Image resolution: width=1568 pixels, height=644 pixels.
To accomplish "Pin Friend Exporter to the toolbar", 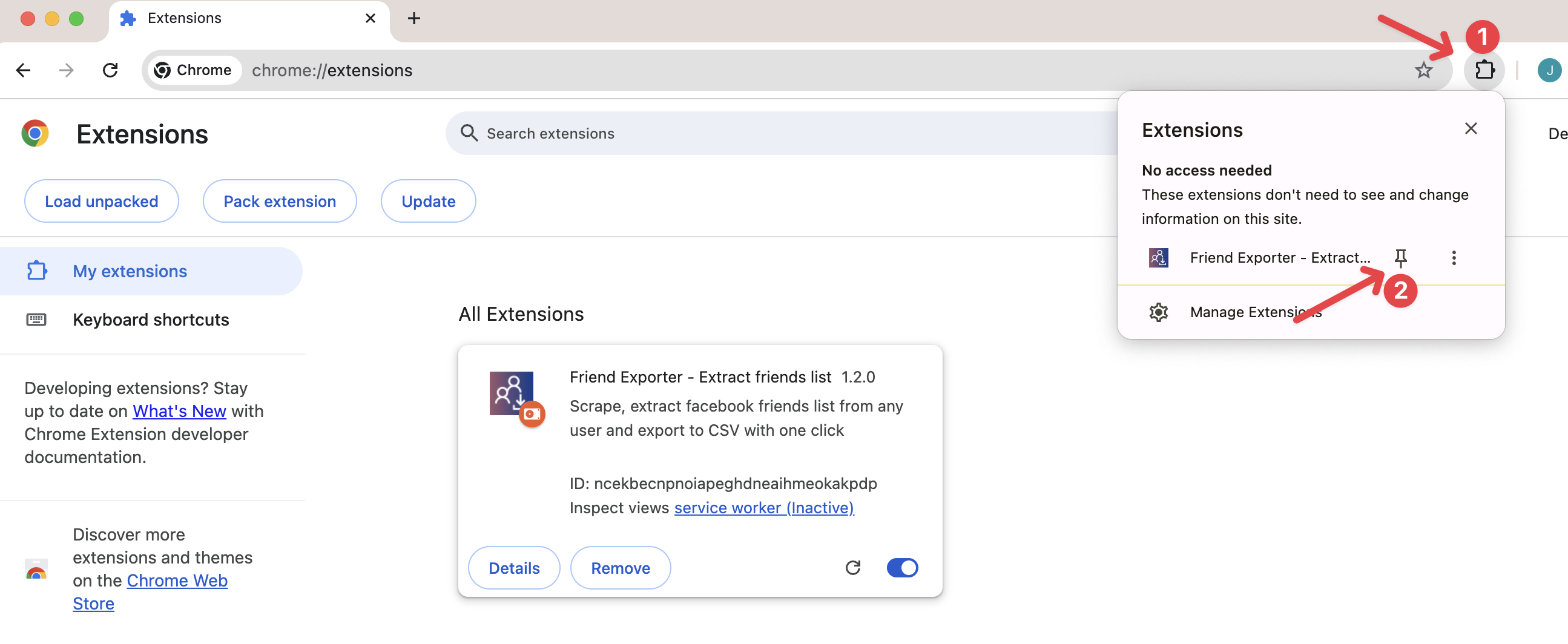I will tap(1401, 258).
